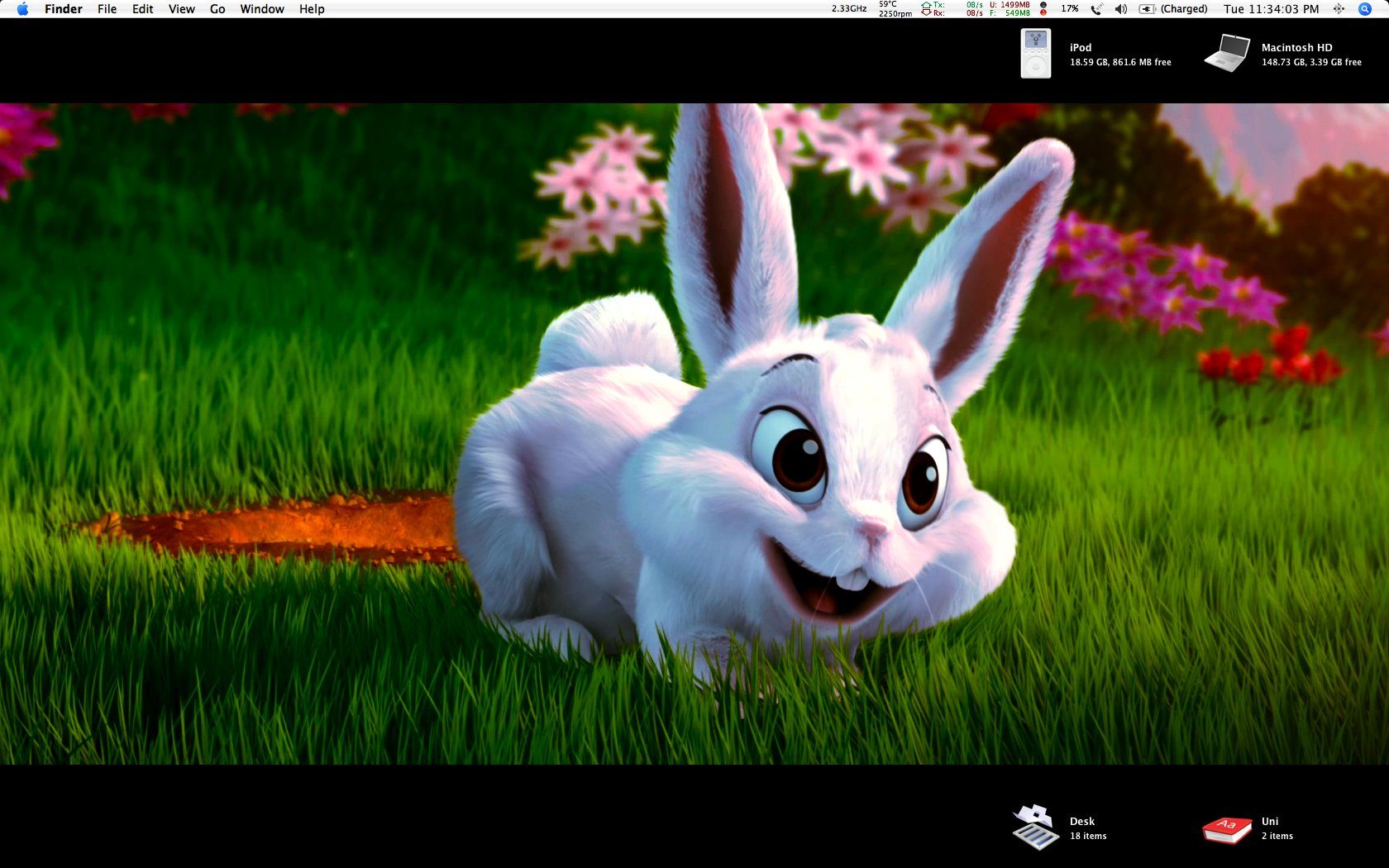
Task: Click the disk activity dots indicator
Action: (1043, 9)
